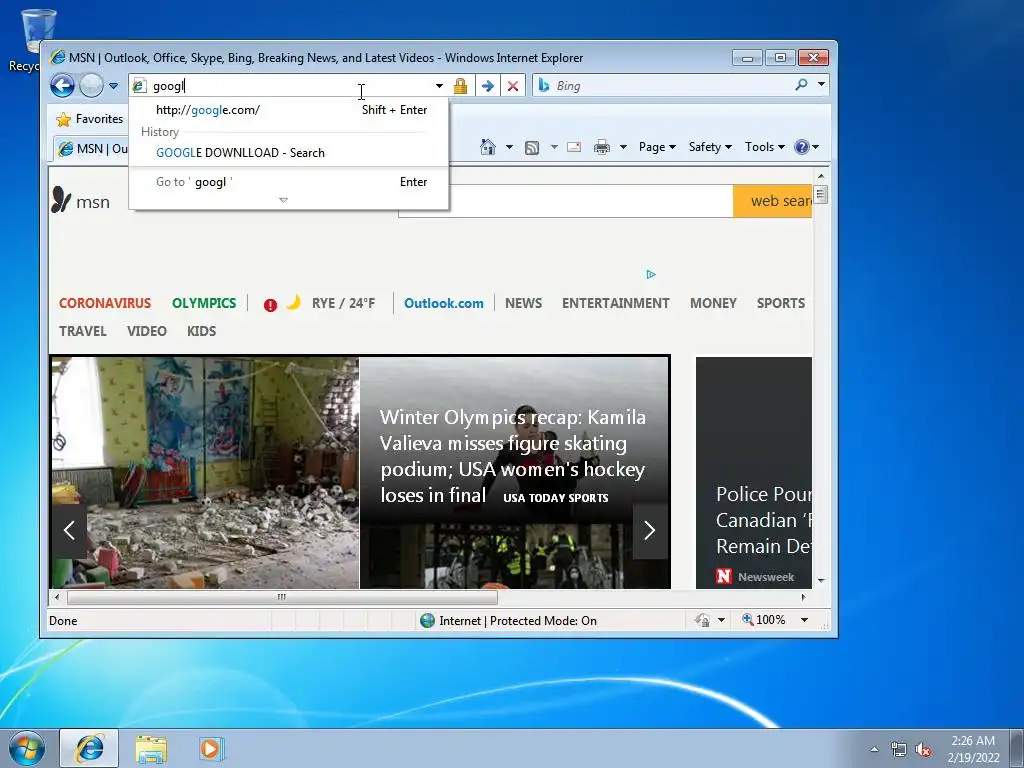Show hidden tray icons arrow

(874, 749)
